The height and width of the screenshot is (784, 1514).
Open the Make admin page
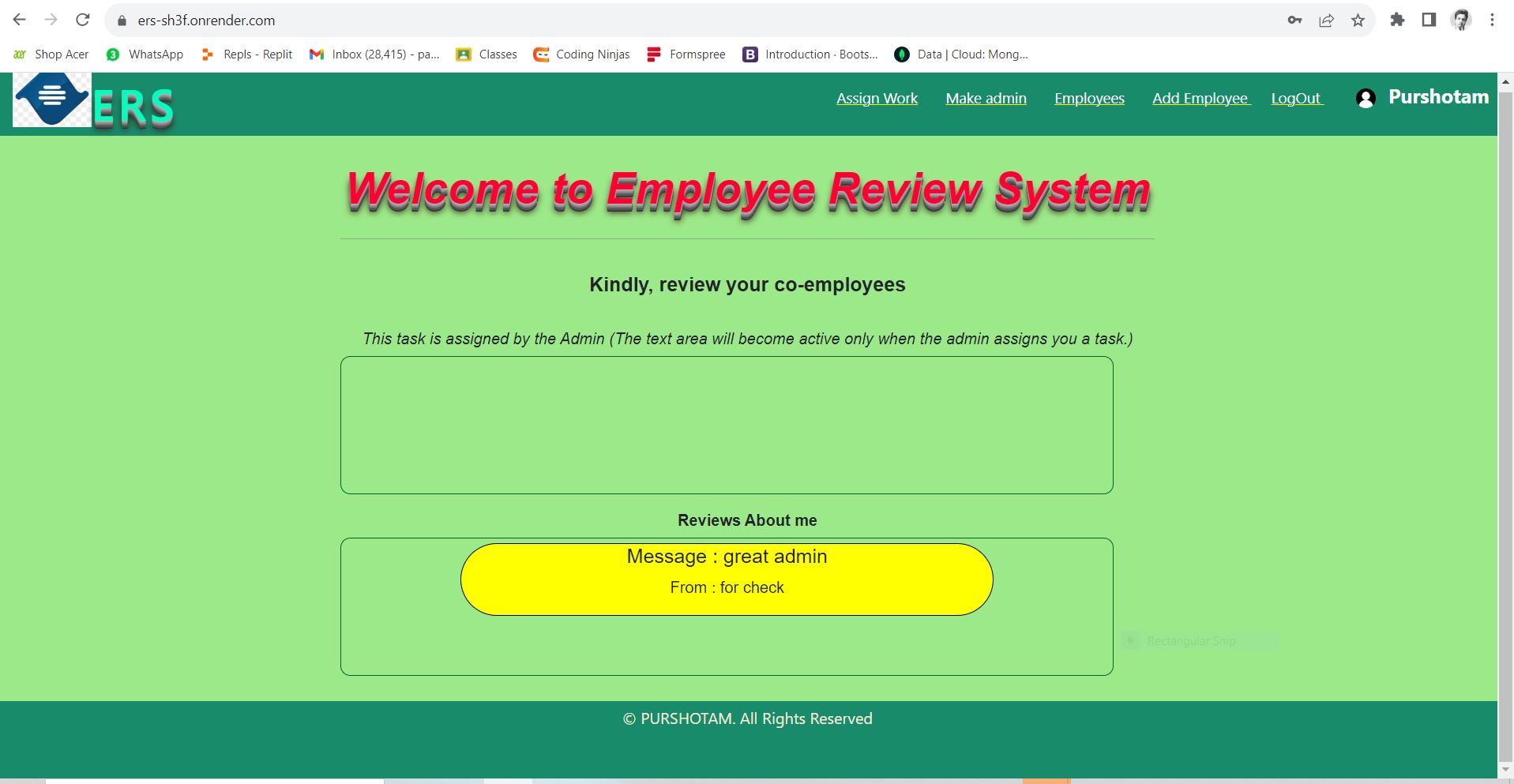click(x=985, y=98)
